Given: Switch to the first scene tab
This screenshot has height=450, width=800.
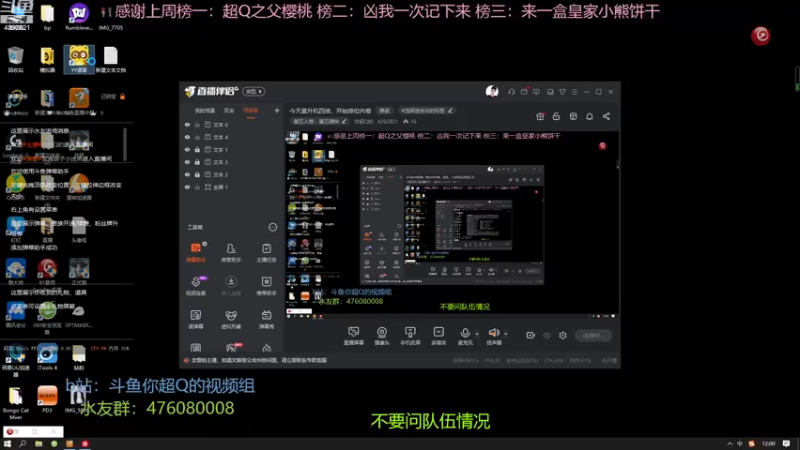Looking at the screenshot, I should [205, 110].
